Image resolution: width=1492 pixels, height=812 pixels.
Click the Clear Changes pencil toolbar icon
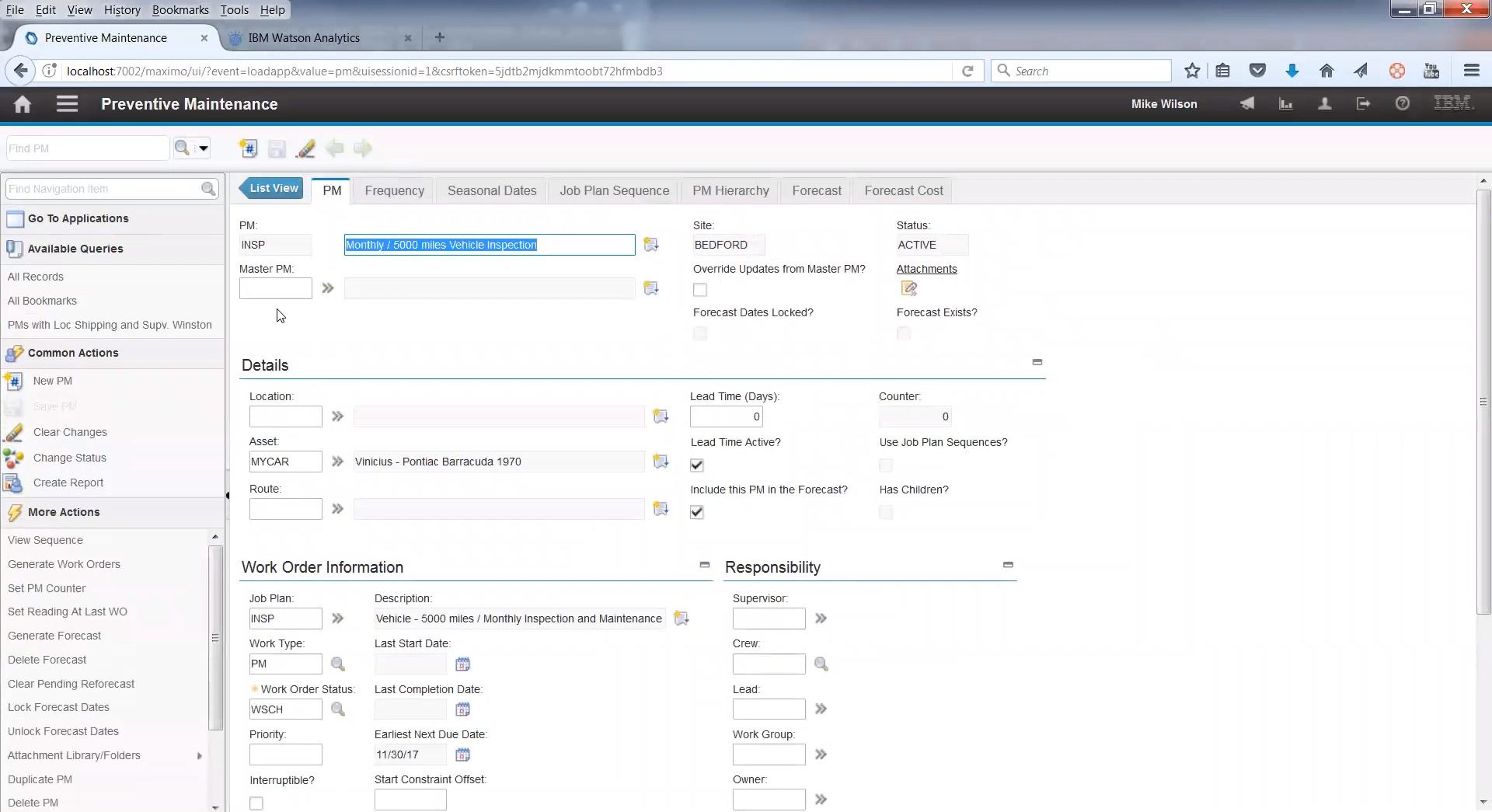[x=305, y=148]
